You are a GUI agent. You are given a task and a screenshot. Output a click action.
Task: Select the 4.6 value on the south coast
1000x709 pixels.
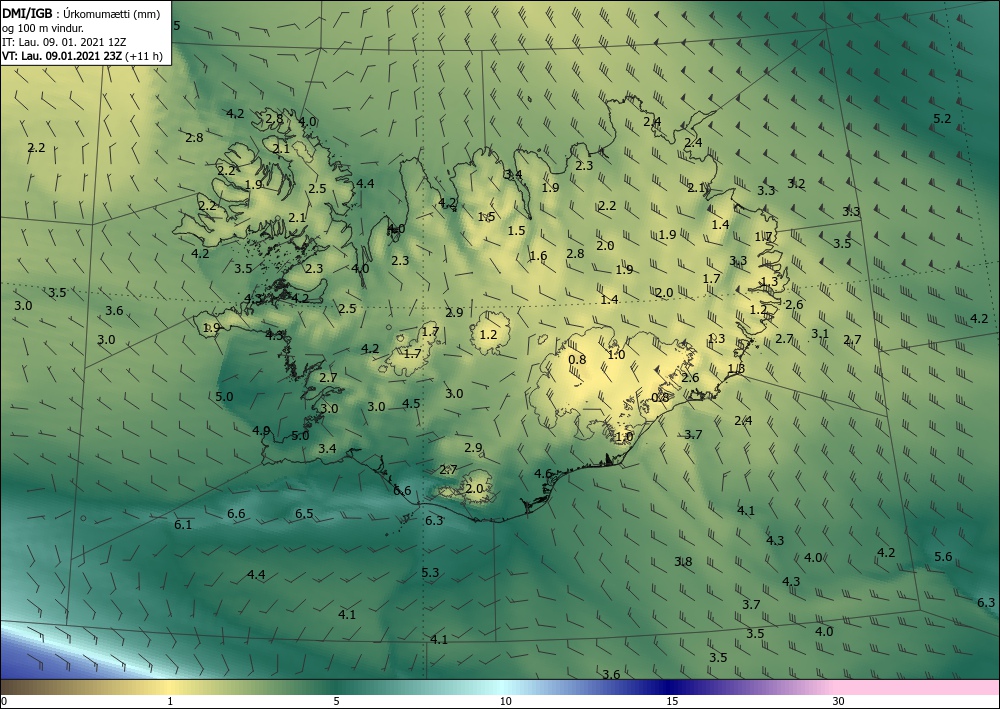coord(543,473)
